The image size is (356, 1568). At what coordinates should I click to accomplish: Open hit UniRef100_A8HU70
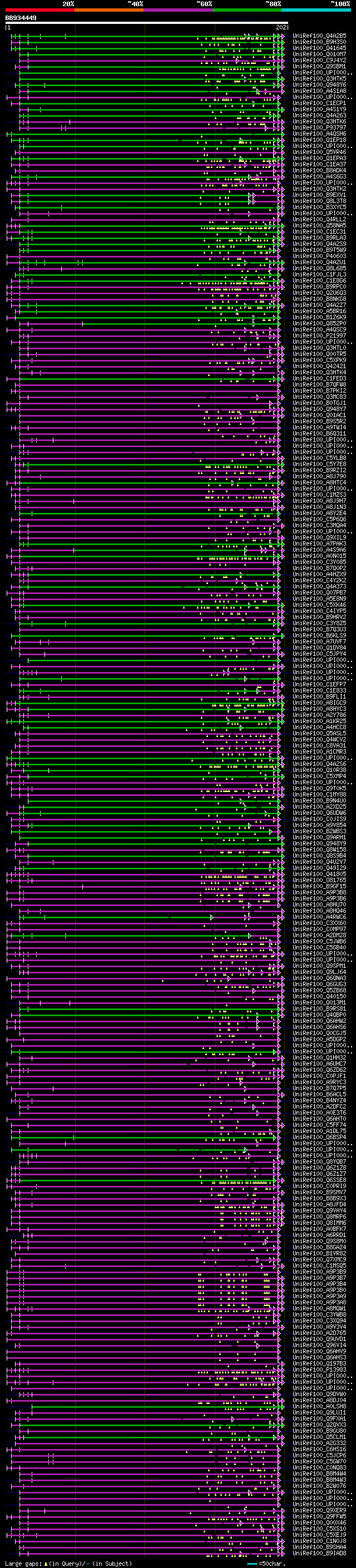pyautogui.click(x=319, y=904)
